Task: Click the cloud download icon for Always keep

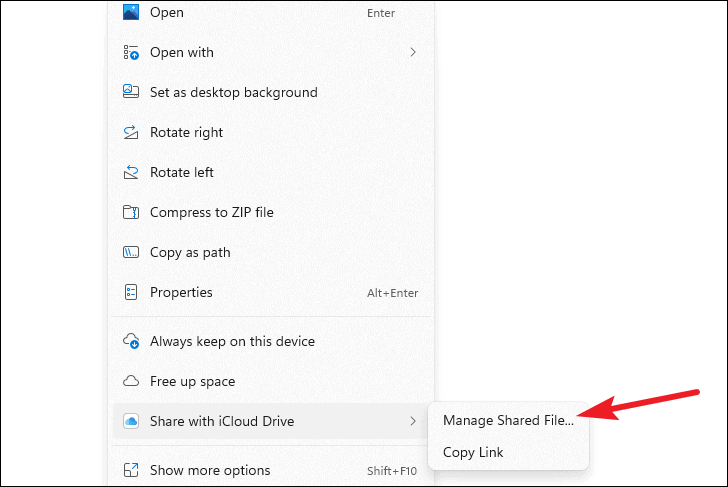Action: click(x=131, y=341)
